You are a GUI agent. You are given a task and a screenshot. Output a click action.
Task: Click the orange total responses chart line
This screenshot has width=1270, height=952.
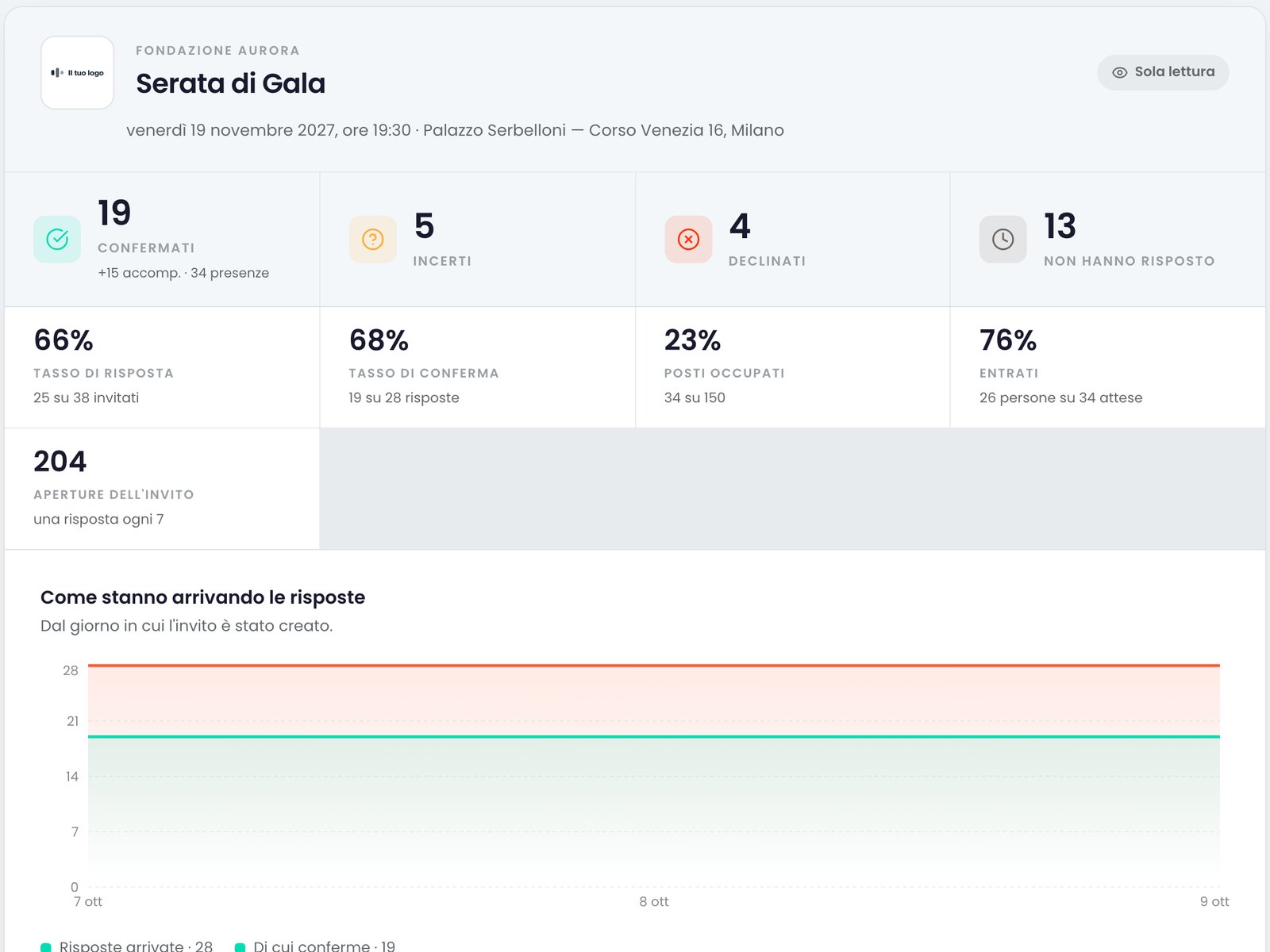654,666
